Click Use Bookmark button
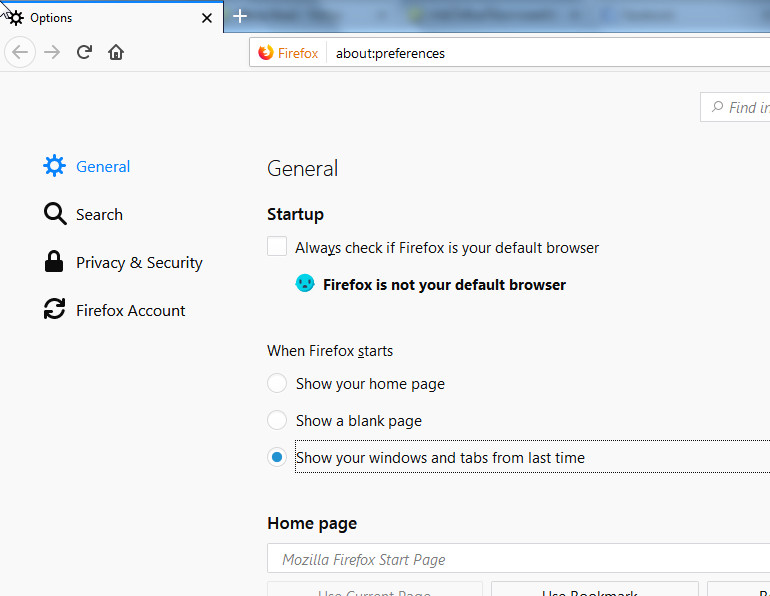Image resolution: width=770 pixels, height=596 pixels. (595, 589)
